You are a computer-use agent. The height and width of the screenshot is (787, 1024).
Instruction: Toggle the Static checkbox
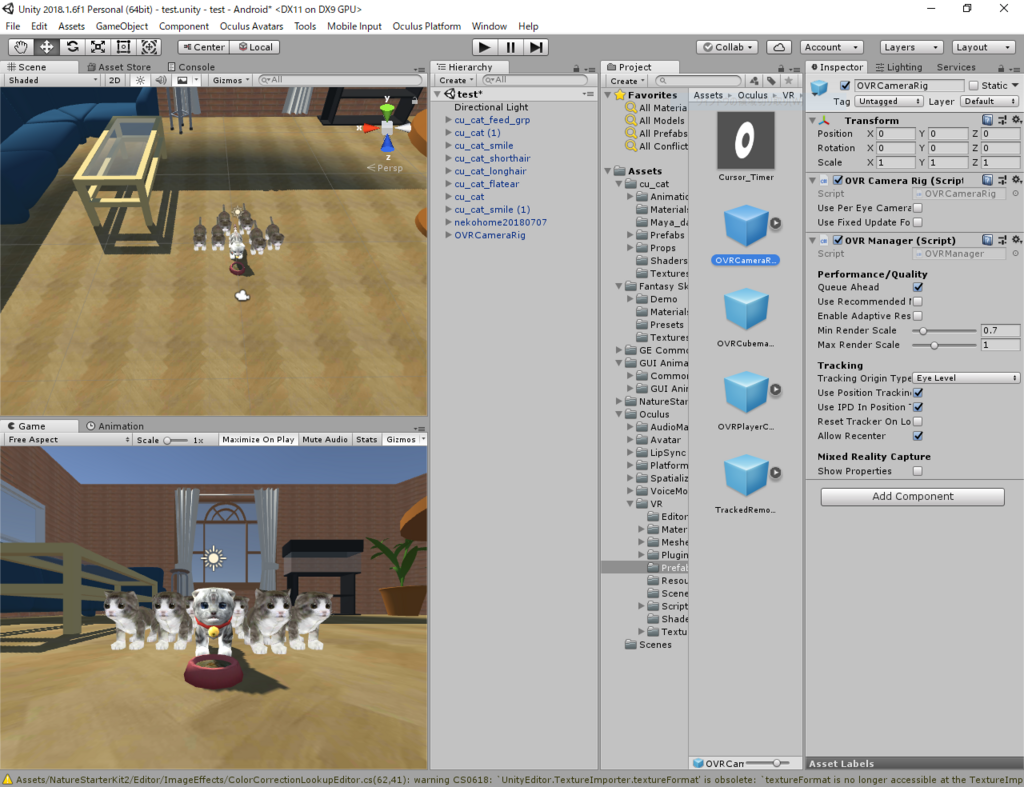[974, 86]
